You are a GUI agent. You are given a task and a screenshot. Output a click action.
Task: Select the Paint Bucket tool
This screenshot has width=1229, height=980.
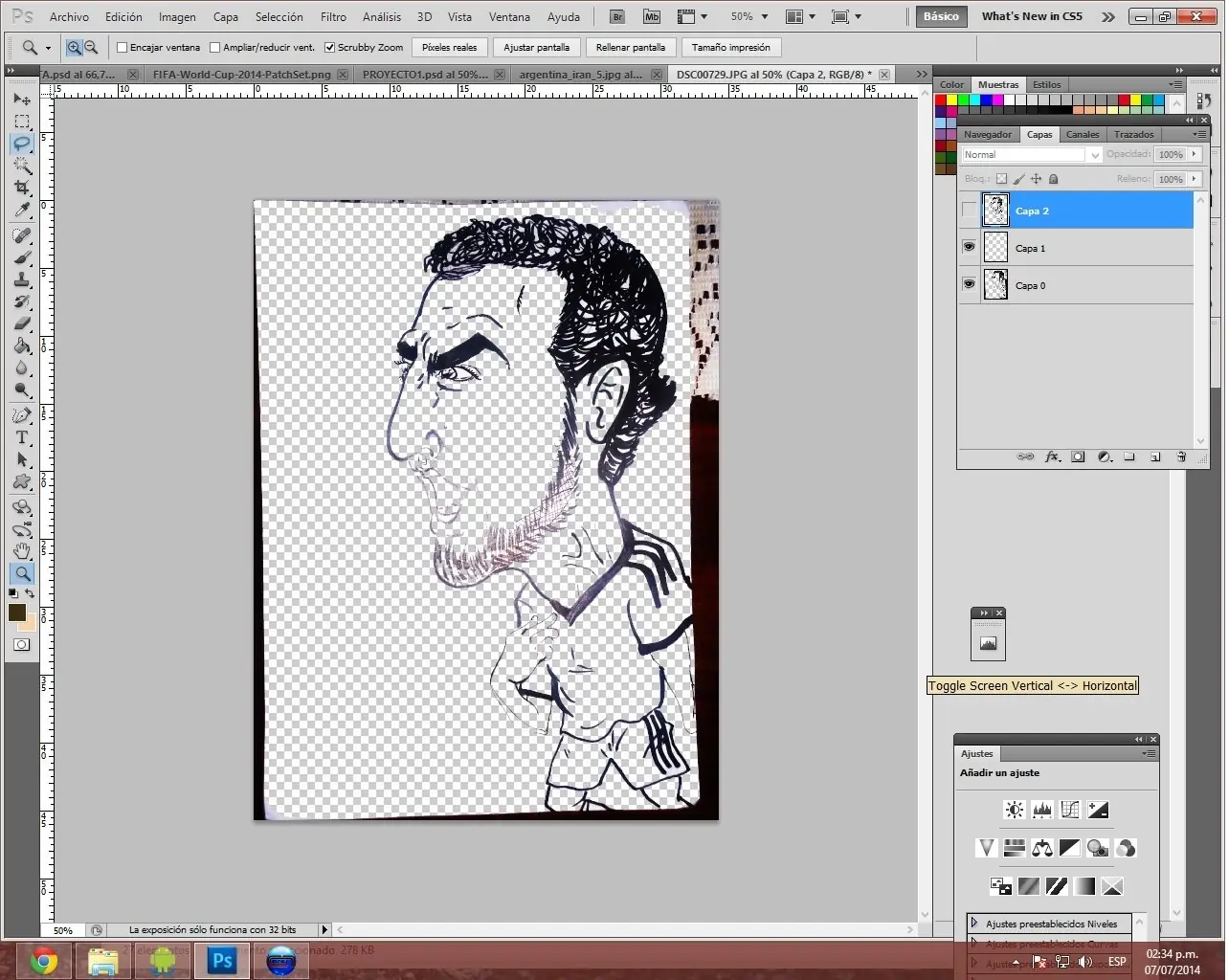[x=22, y=346]
